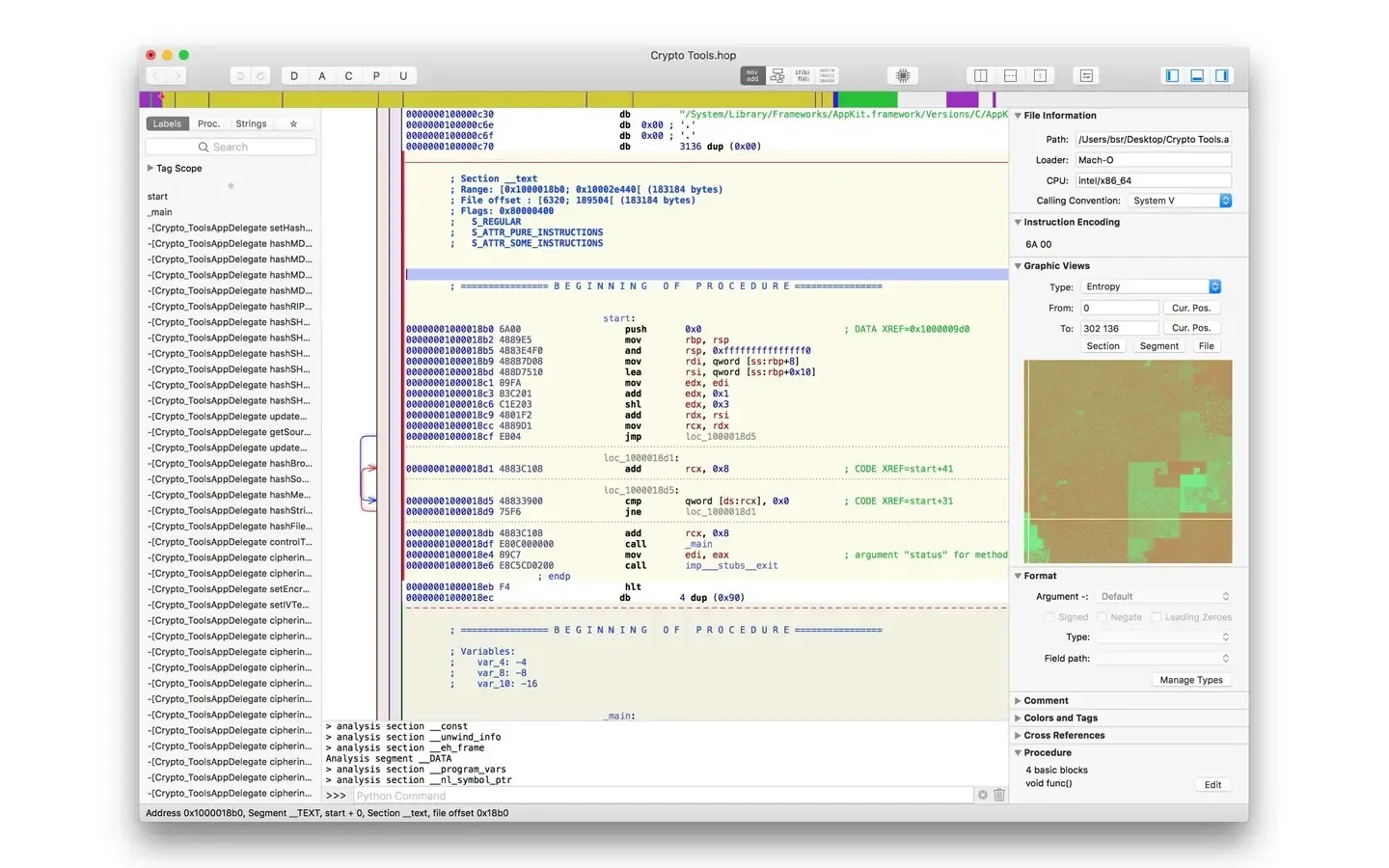Enable the Signed checkbox in Format
This screenshot has width=1389, height=868.
pyautogui.click(x=1051, y=617)
